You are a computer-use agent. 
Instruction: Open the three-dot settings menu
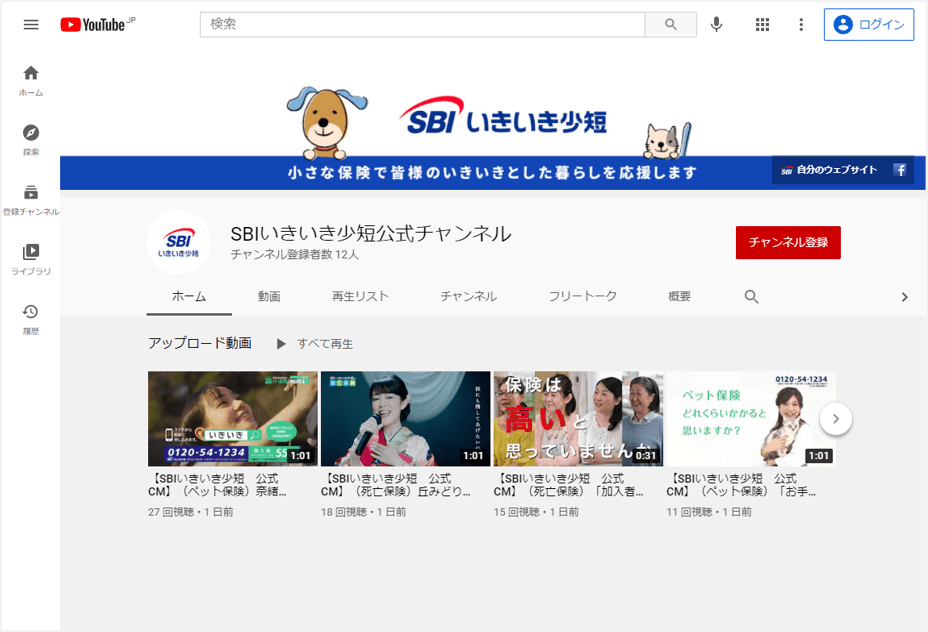pyautogui.click(x=801, y=24)
